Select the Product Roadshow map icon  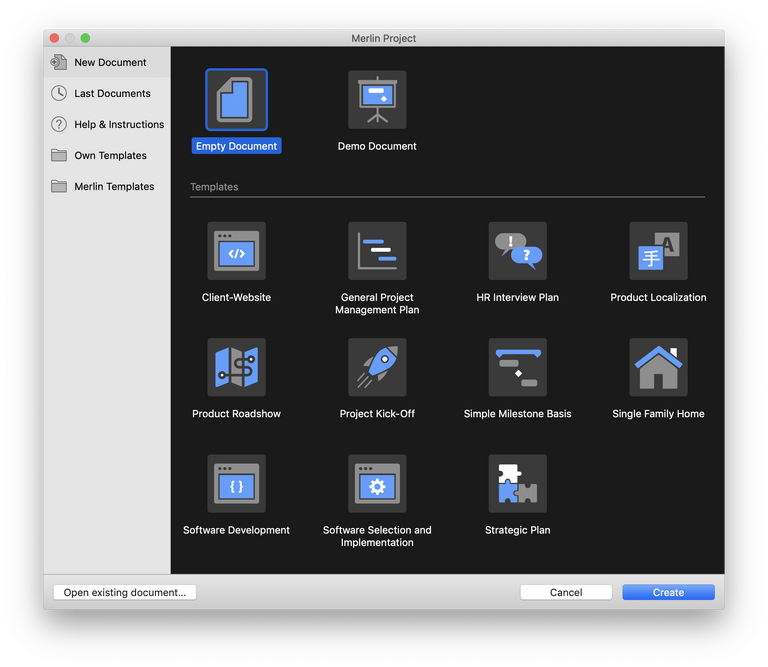point(237,367)
